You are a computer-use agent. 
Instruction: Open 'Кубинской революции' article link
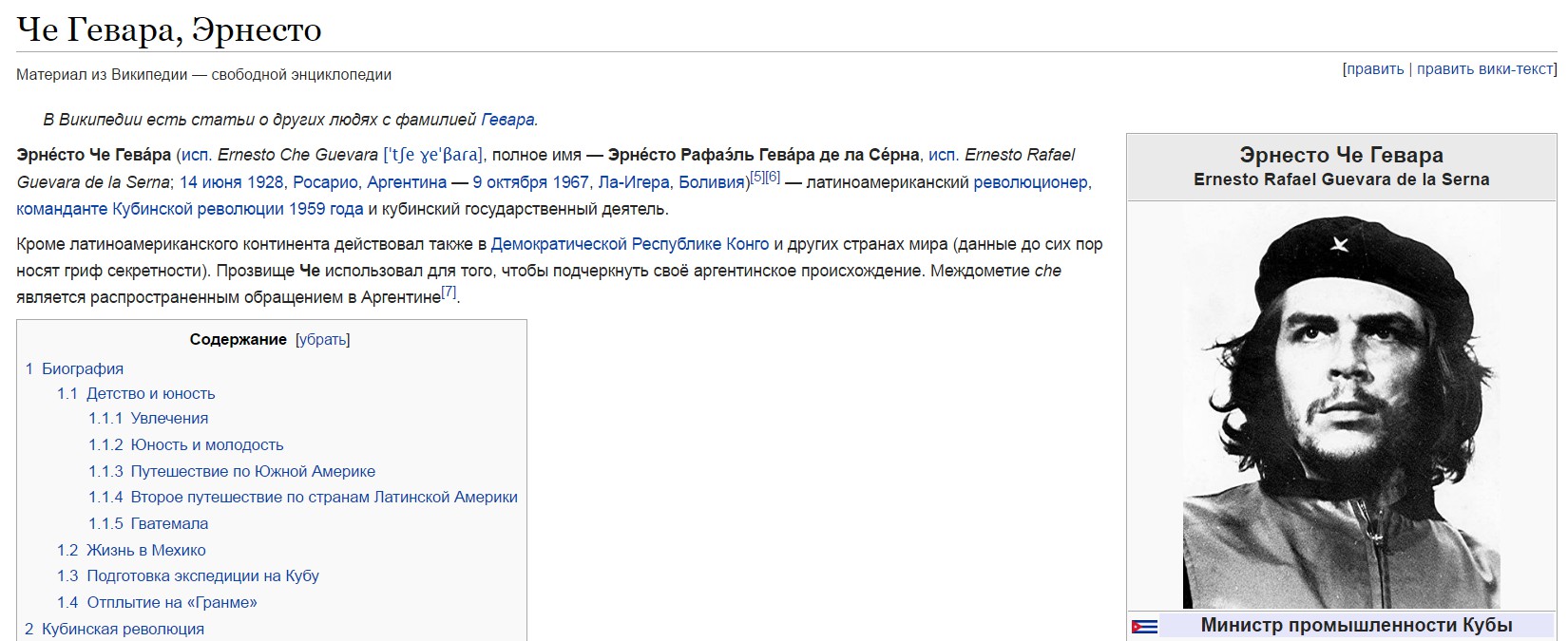pos(198,209)
